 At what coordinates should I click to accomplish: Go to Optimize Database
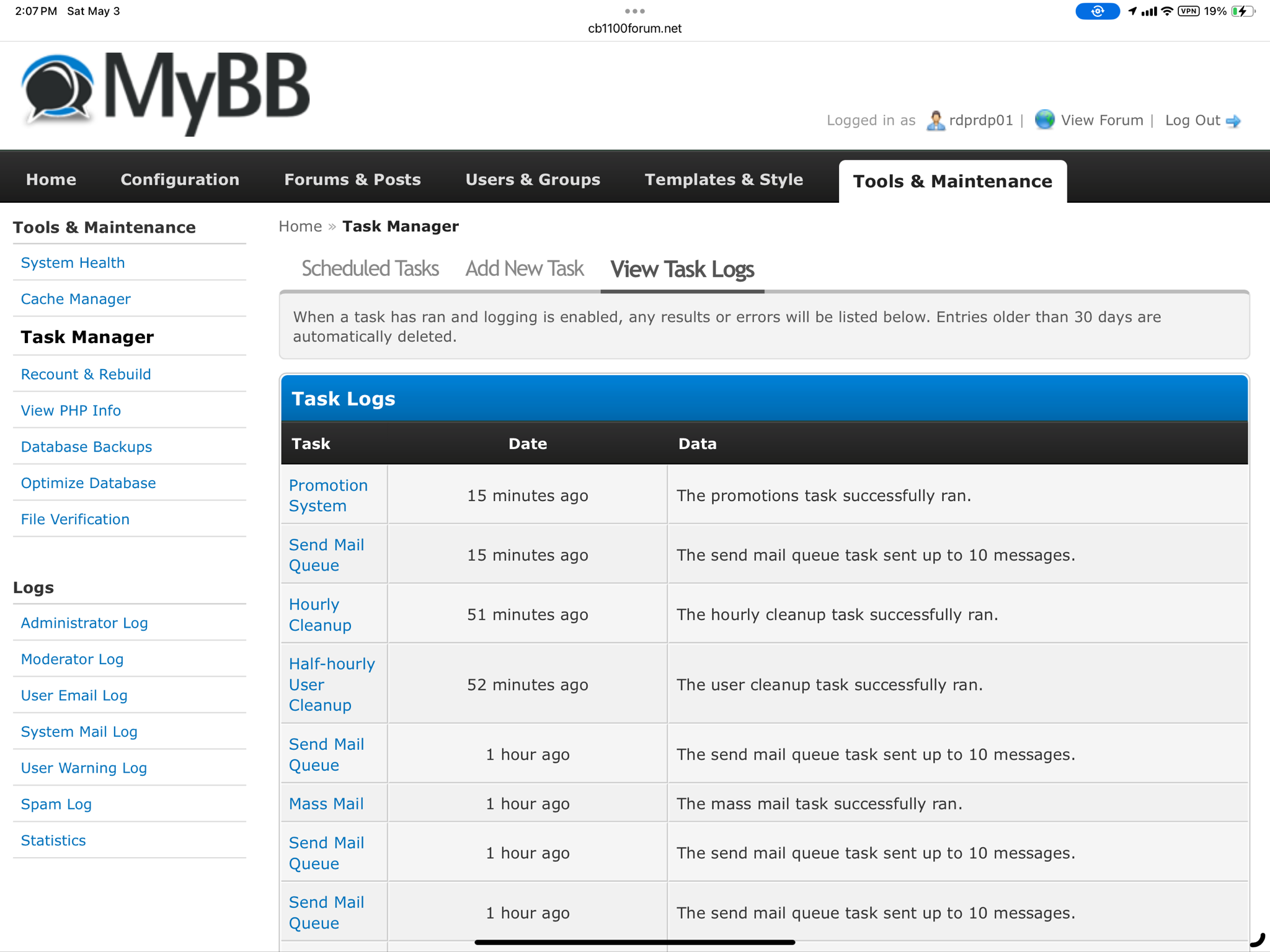88,483
